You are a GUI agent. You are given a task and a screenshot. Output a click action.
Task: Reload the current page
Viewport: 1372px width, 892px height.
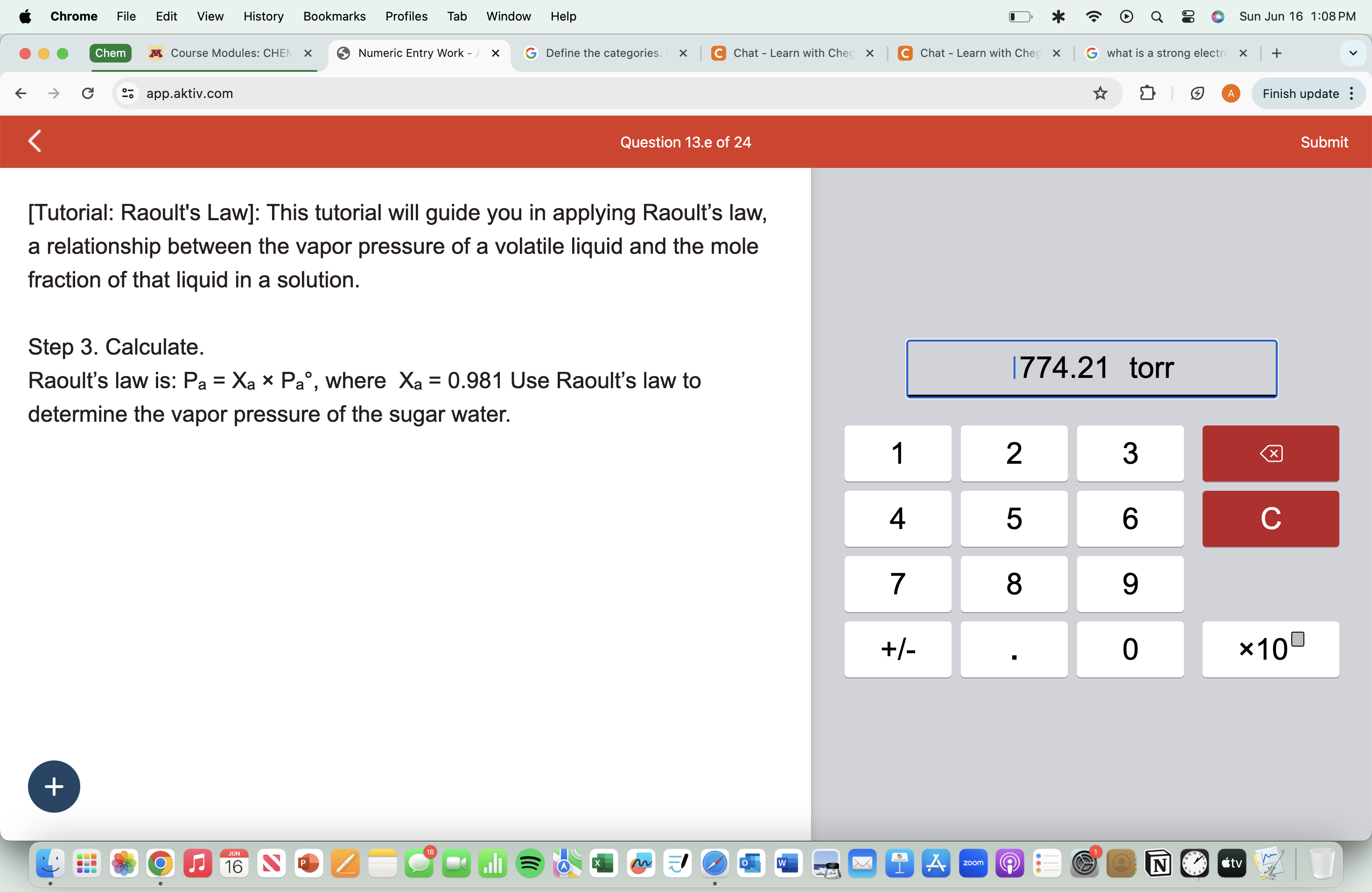pyautogui.click(x=87, y=93)
